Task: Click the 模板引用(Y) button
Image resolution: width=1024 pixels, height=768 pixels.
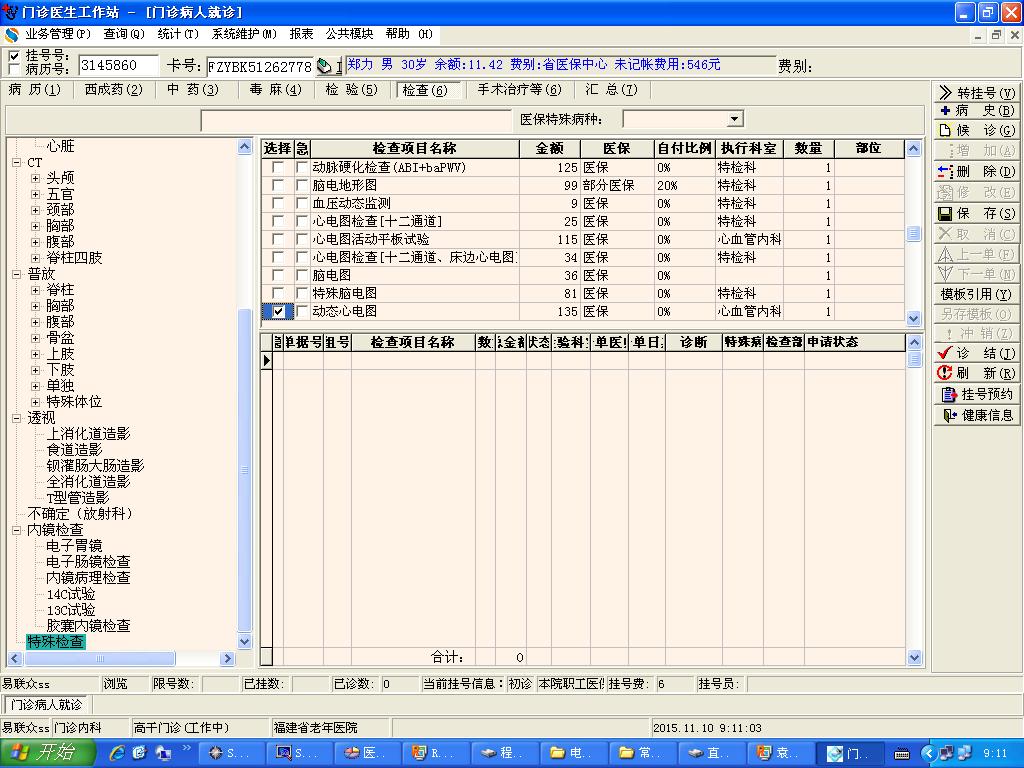Action: tap(976, 294)
